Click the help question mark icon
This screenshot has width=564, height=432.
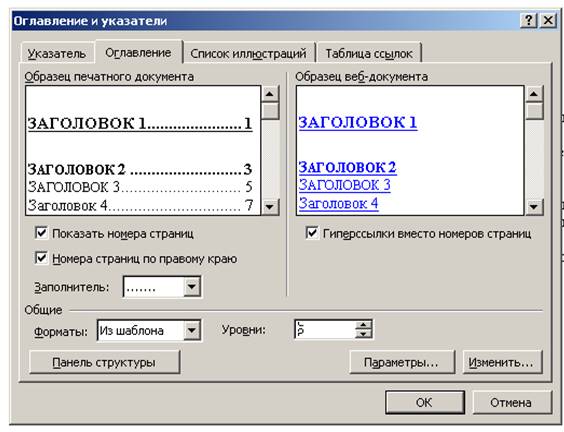(x=528, y=21)
